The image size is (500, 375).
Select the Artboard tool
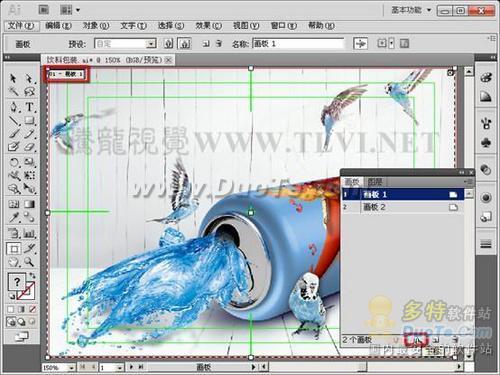(x=14, y=249)
